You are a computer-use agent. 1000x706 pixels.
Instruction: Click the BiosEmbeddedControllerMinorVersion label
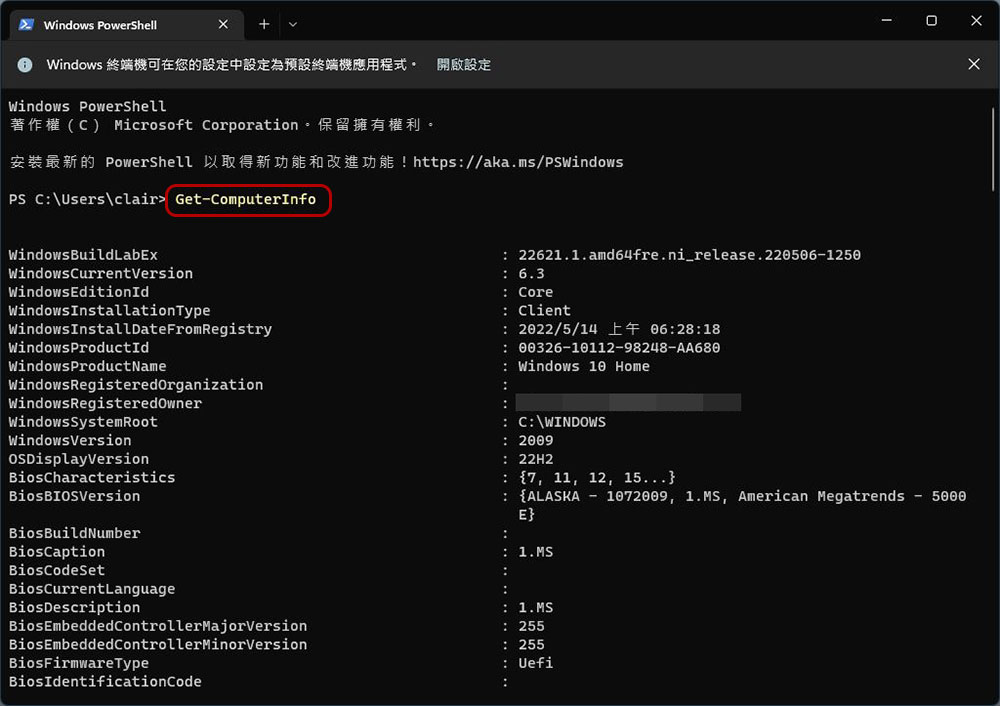coord(158,645)
